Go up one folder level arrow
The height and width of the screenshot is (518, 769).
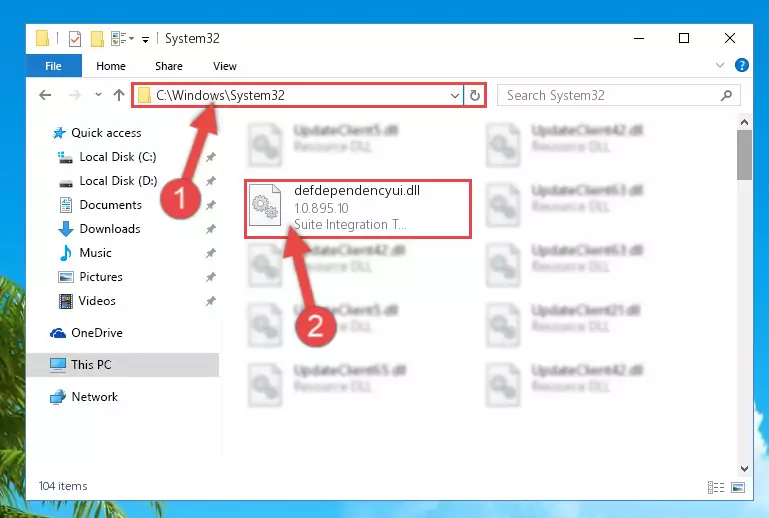[119, 95]
